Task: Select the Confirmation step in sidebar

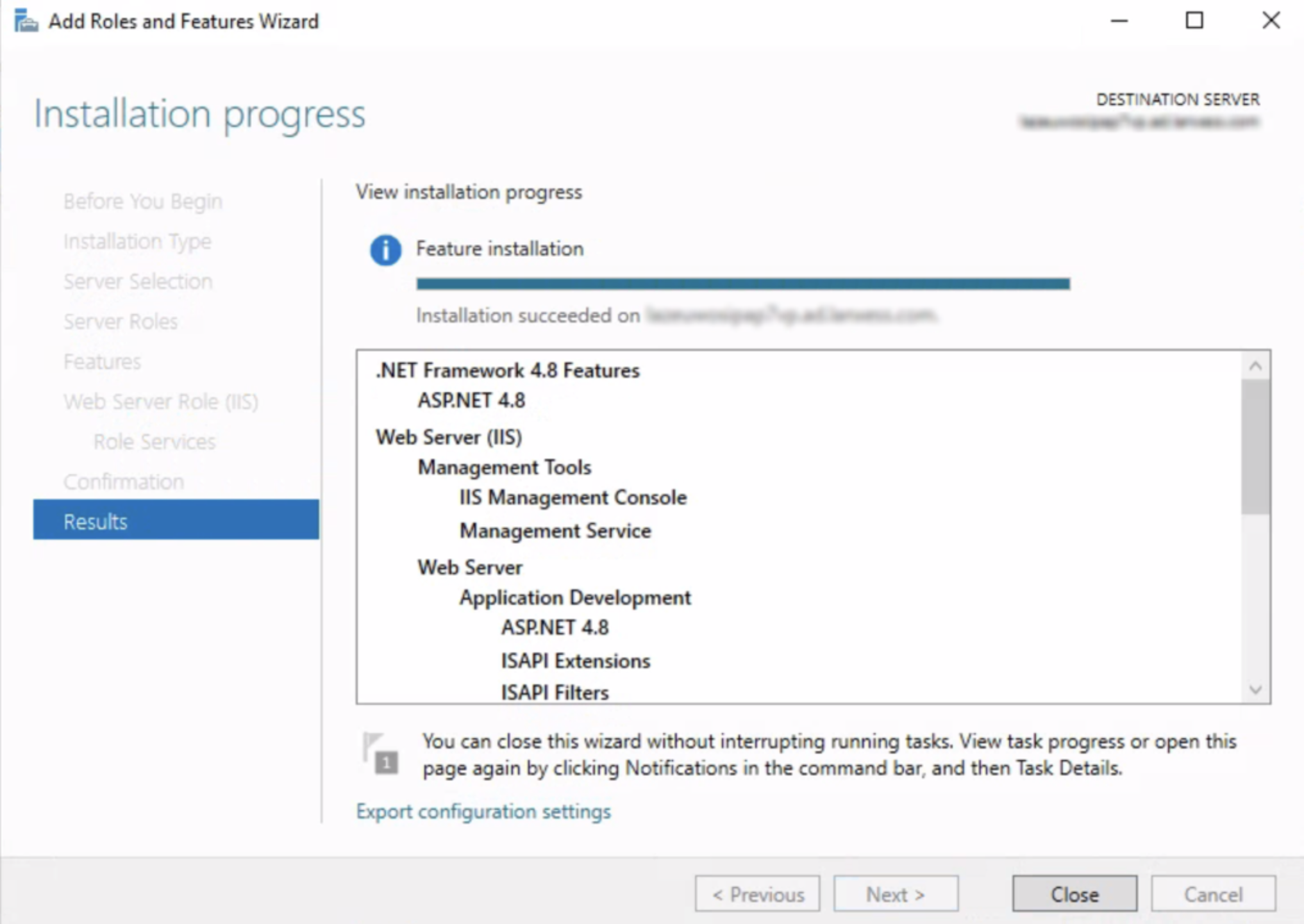Action: (124, 481)
